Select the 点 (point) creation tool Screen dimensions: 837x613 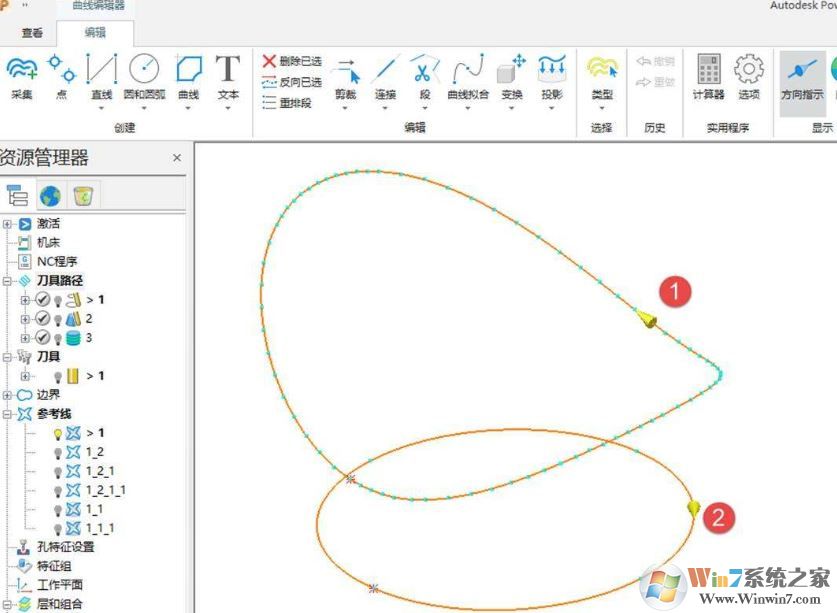click(x=62, y=76)
